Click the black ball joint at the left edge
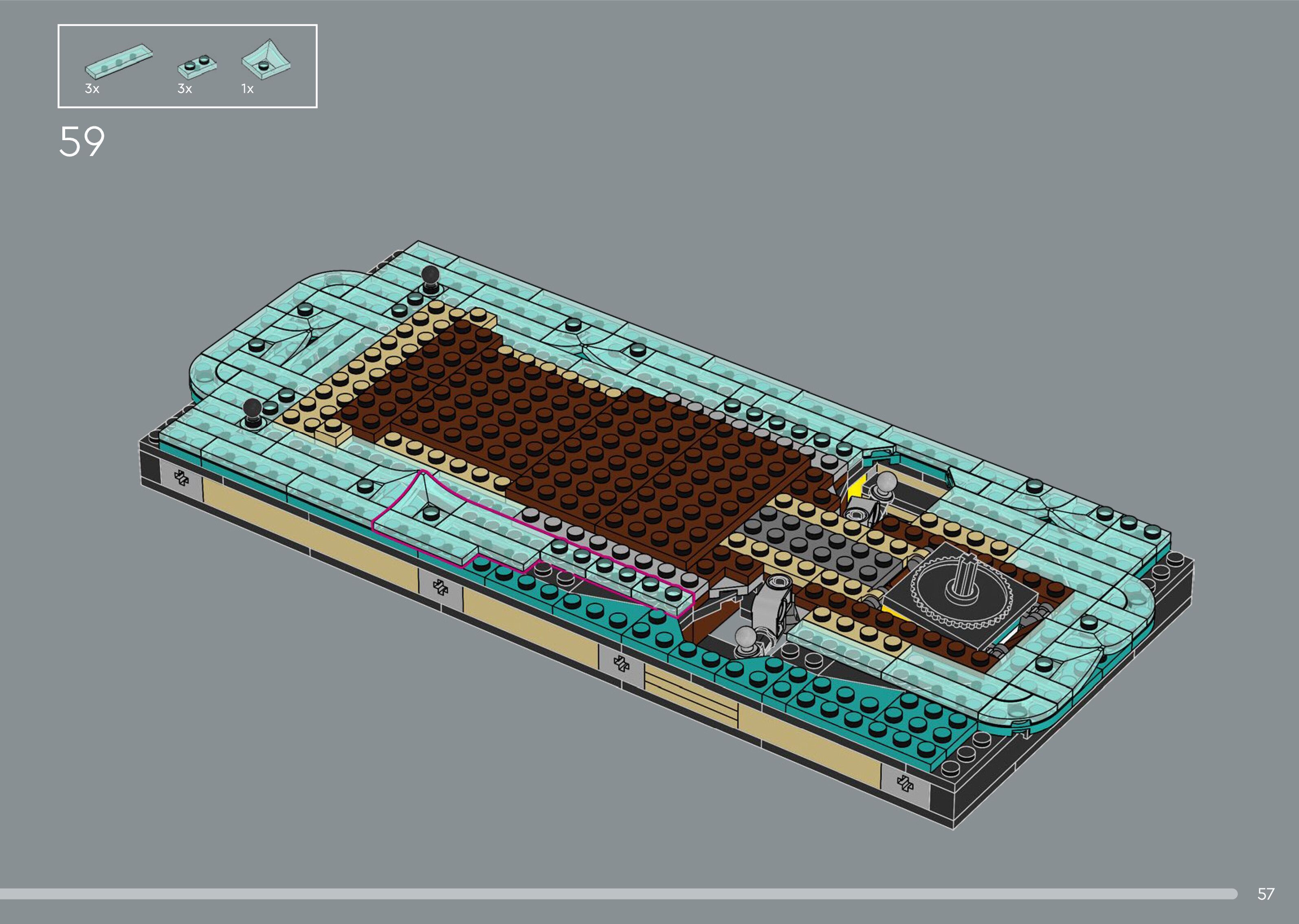 click(x=253, y=409)
